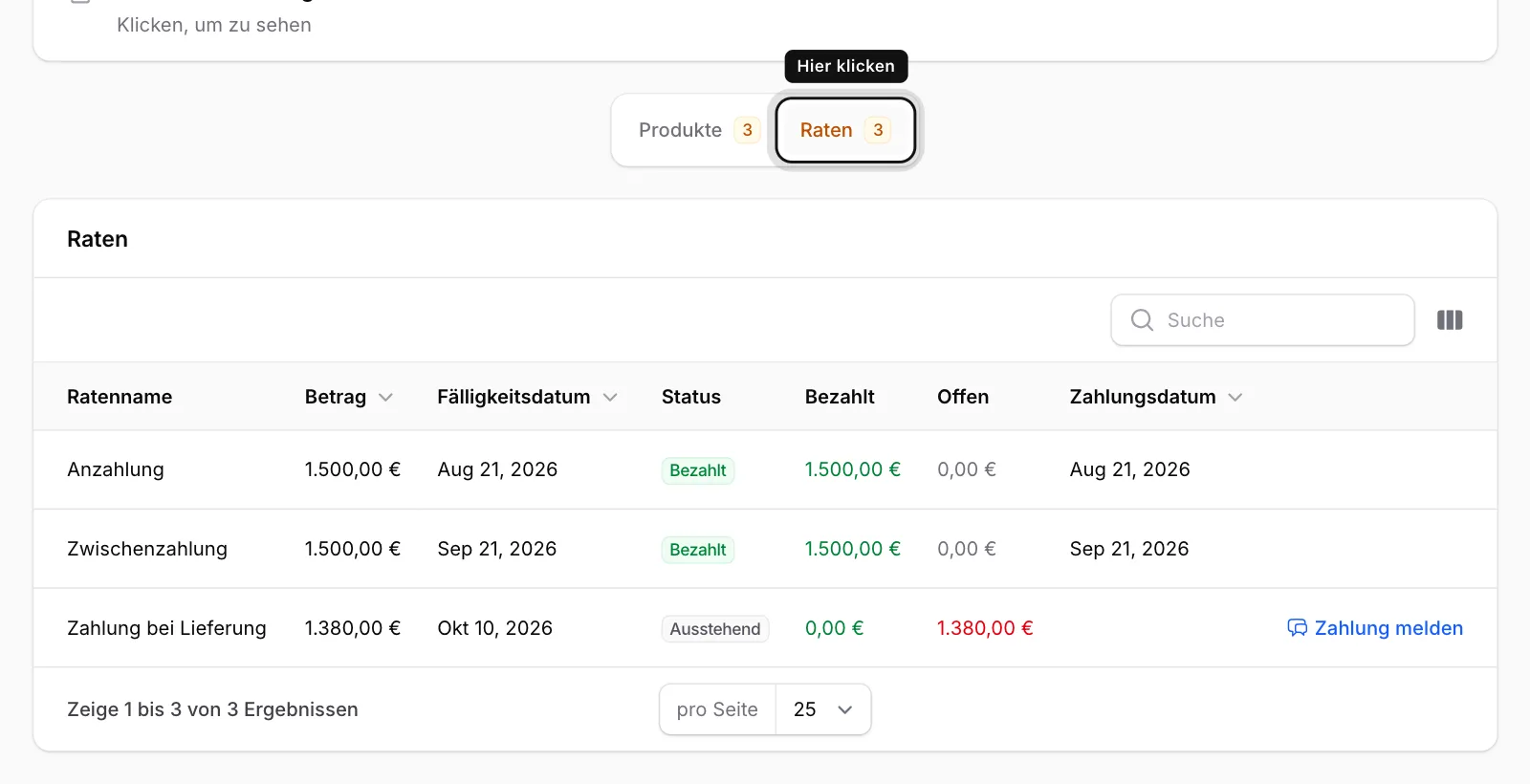This screenshot has width=1530, height=784.
Task: Click the Raten section heading
Action: tap(98, 239)
